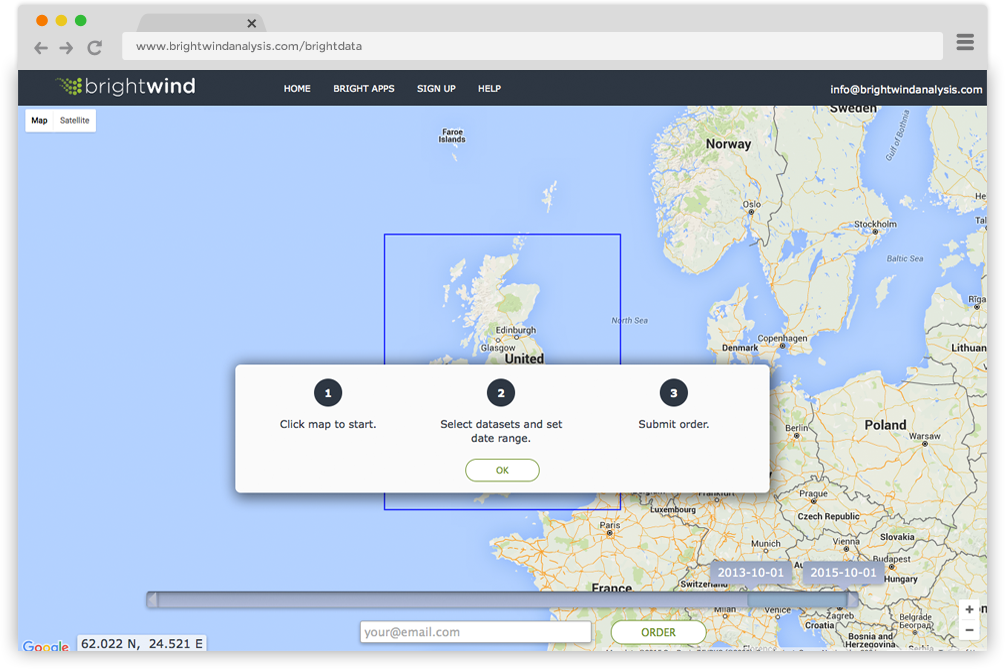Open the HELP page
The height and width of the screenshot is (669, 1005).
(489, 89)
